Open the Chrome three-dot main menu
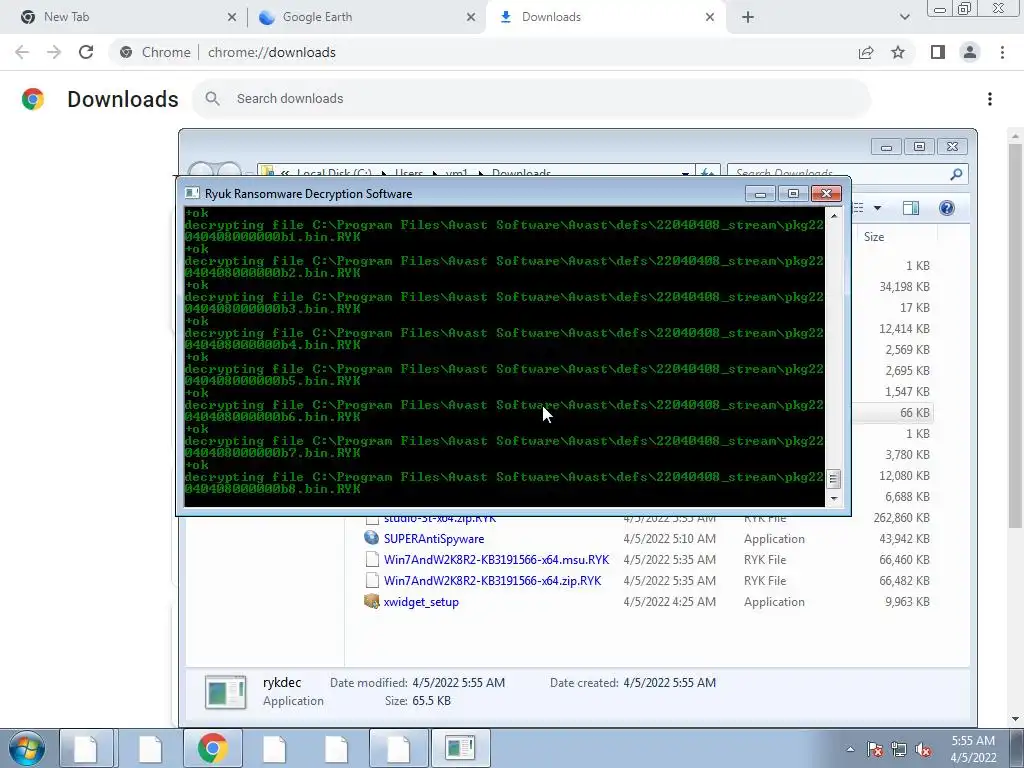The width and height of the screenshot is (1024, 768). tap(1002, 52)
